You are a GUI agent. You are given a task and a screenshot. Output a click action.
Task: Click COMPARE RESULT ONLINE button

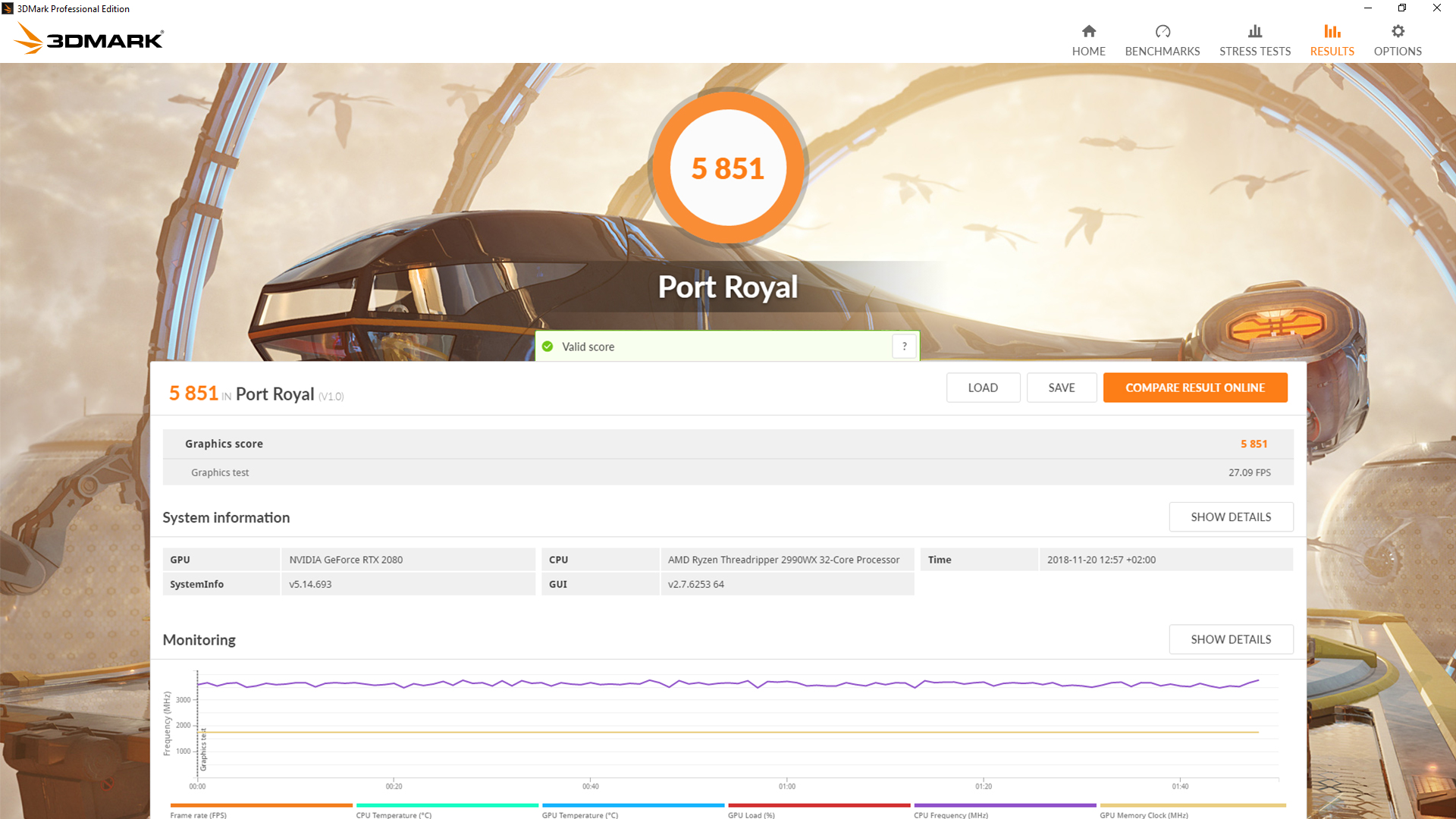pos(1195,387)
